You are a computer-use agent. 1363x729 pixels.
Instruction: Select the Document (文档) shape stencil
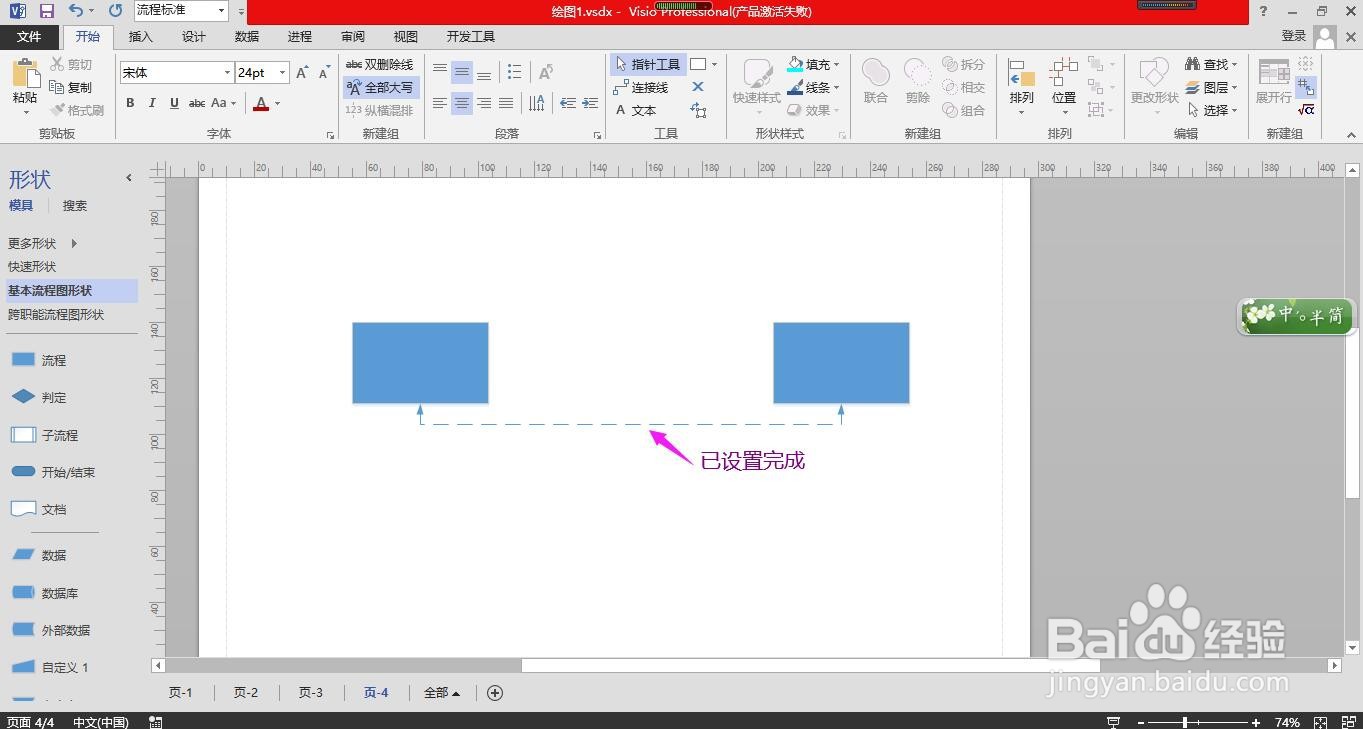coord(38,509)
